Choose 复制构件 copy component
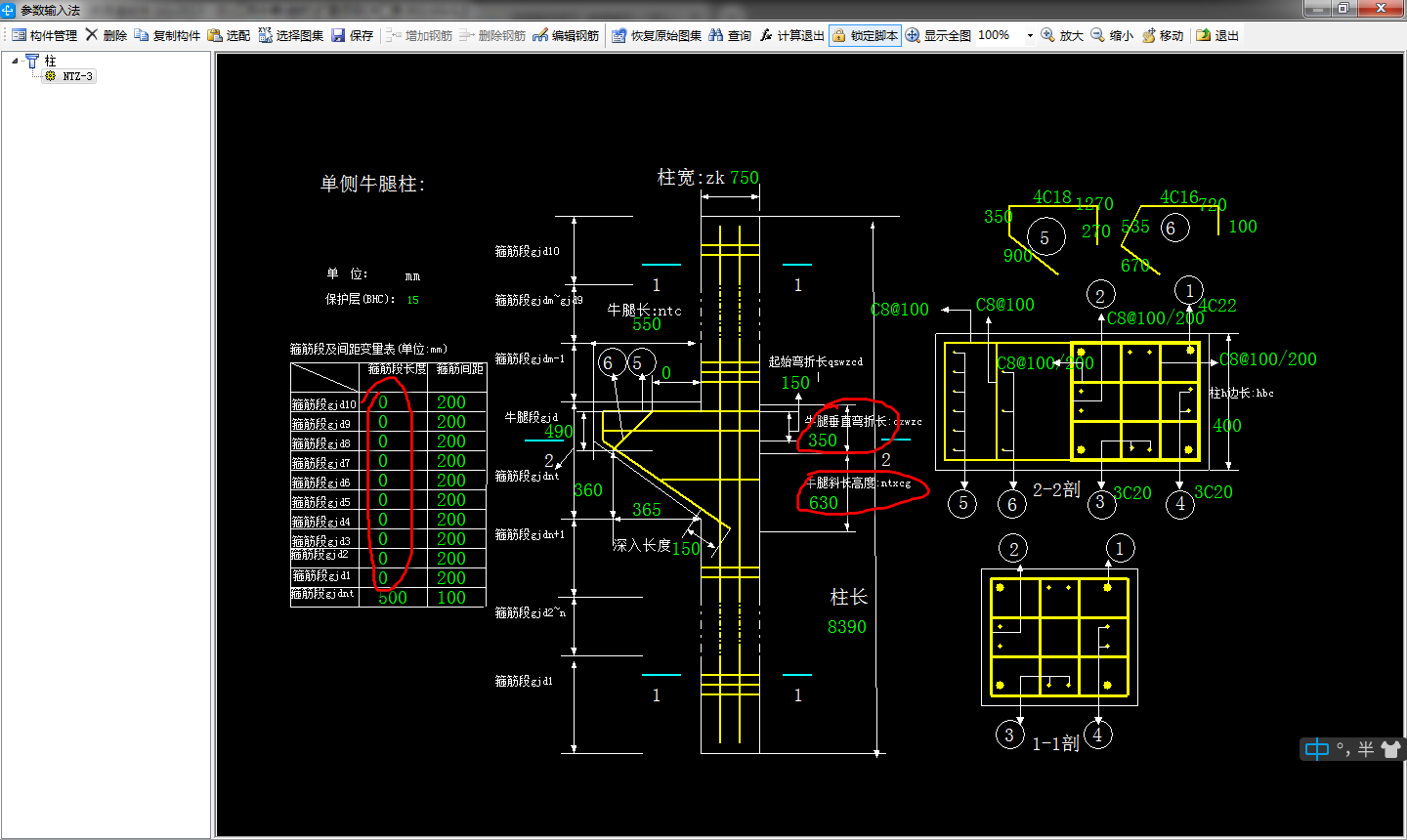Viewport: 1407px width, 840px height. (x=167, y=35)
